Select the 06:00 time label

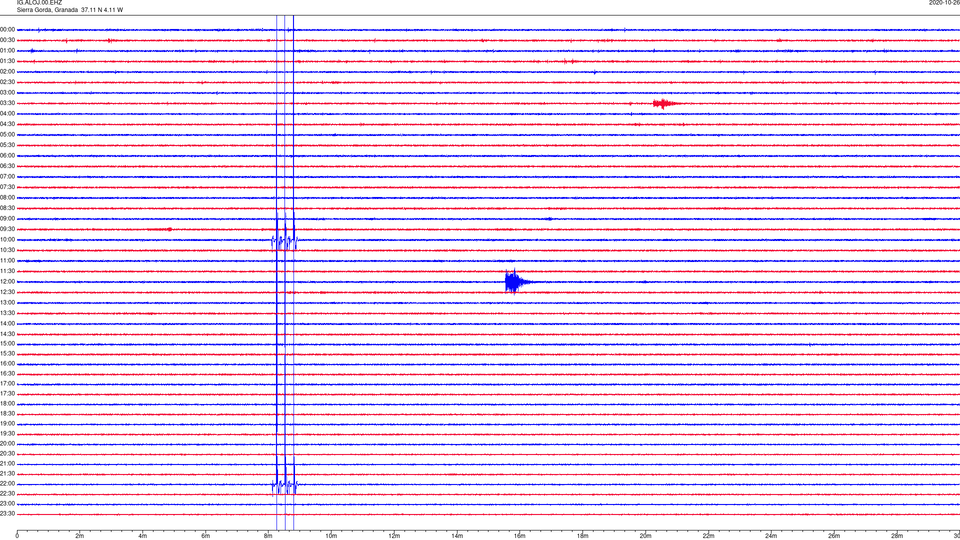click(x=7, y=156)
